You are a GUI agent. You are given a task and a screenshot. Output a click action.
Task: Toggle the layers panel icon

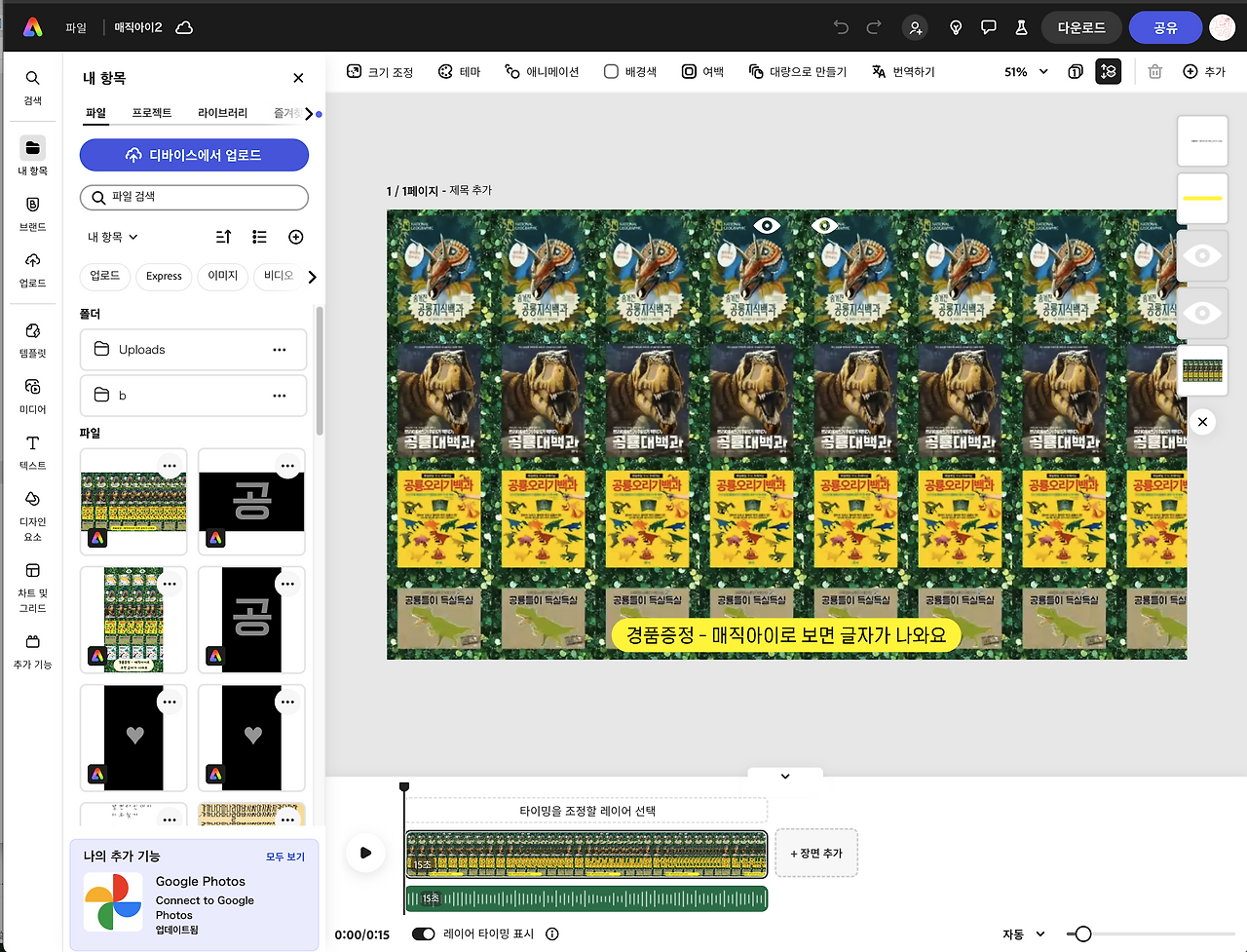(x=1109, y=71)
